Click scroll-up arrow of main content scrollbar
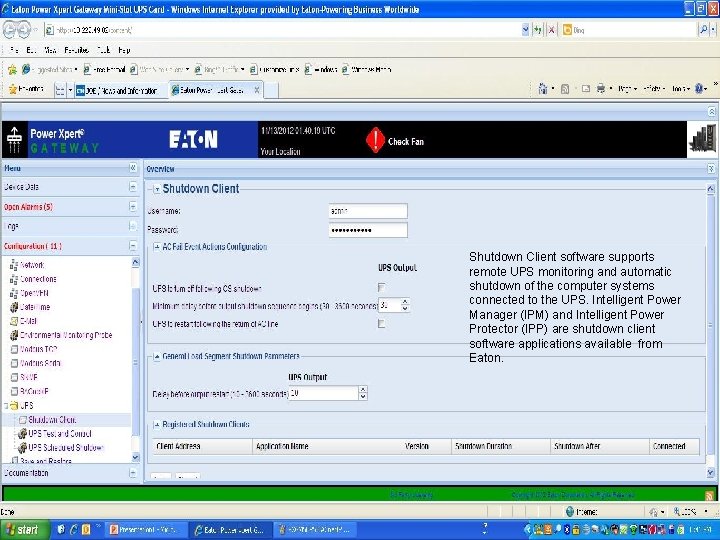The image size is (720, 540). pos(710,189)
